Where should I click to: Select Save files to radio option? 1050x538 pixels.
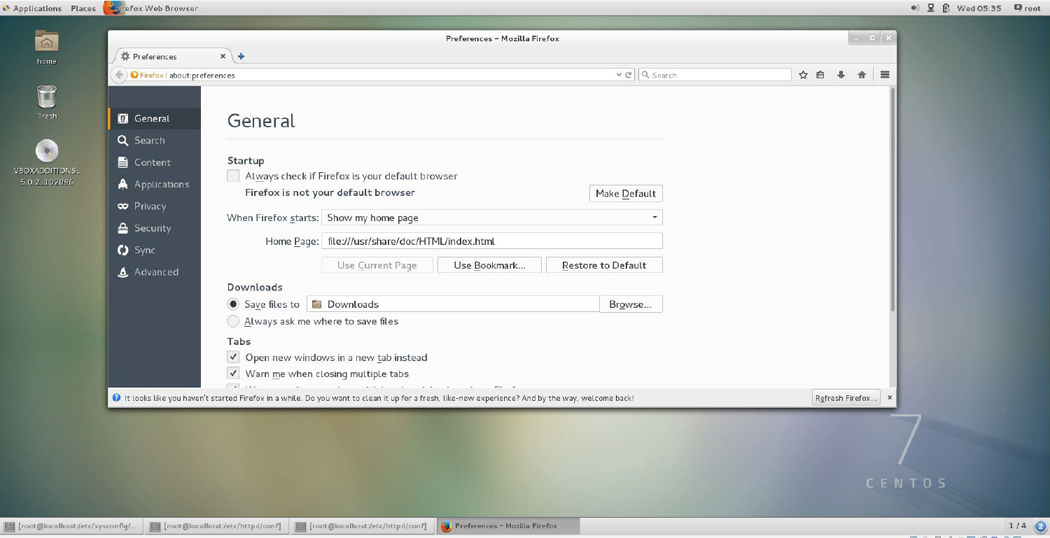[233, 304]
